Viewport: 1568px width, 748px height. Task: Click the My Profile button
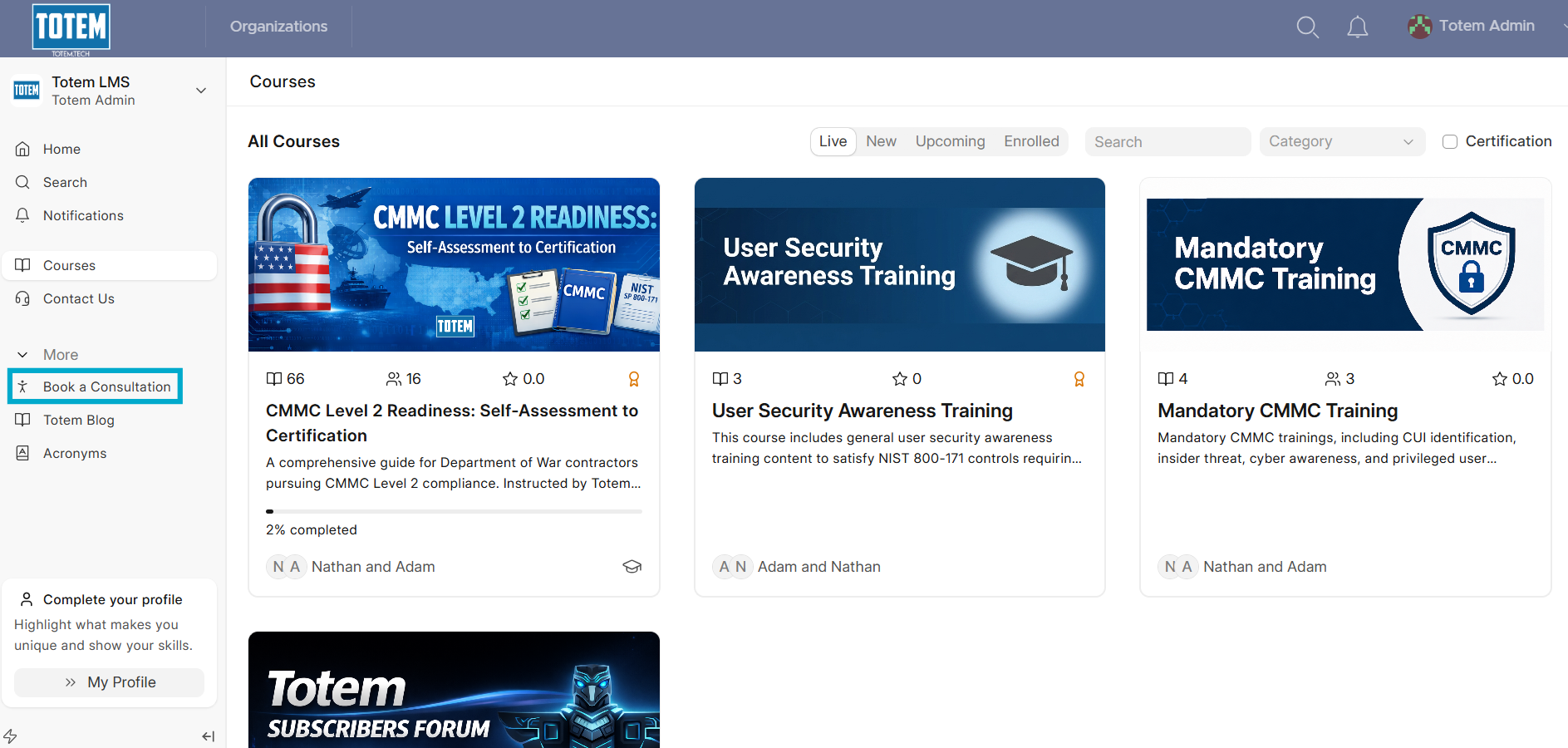pos(110,682)
